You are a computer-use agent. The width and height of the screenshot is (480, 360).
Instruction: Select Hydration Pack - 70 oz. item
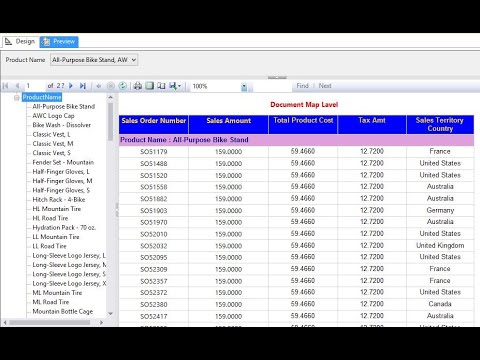64,228
